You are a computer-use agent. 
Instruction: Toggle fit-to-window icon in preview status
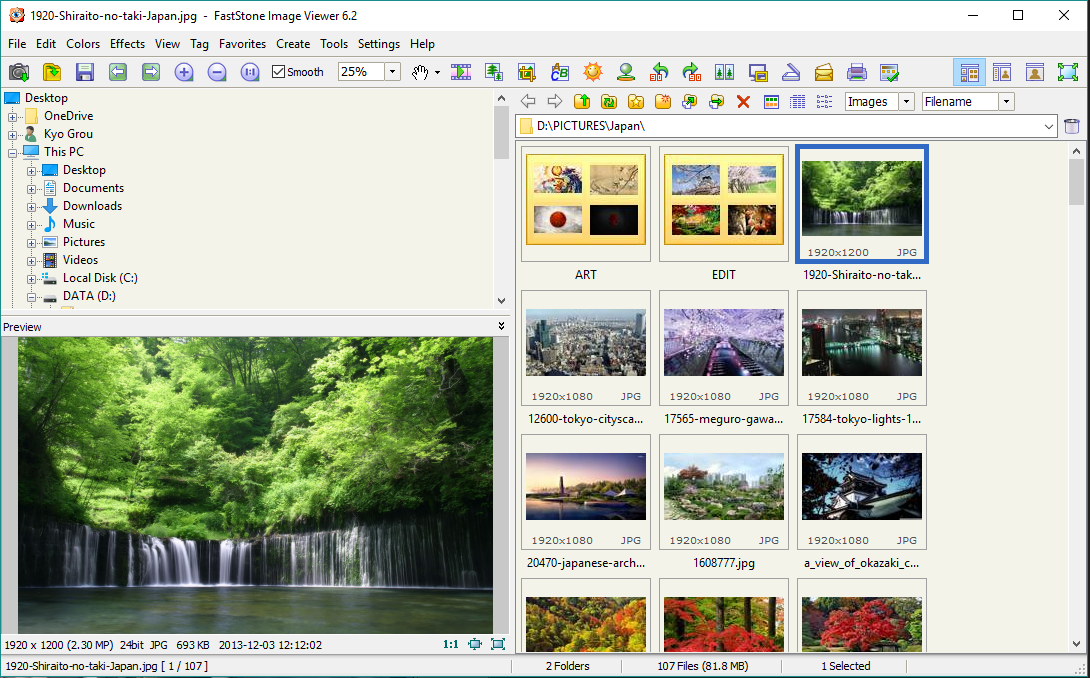tap(475, 644)
